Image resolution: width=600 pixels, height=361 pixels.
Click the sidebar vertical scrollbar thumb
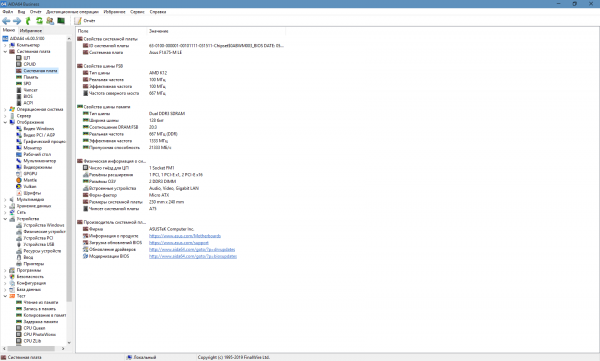[69, 171]
